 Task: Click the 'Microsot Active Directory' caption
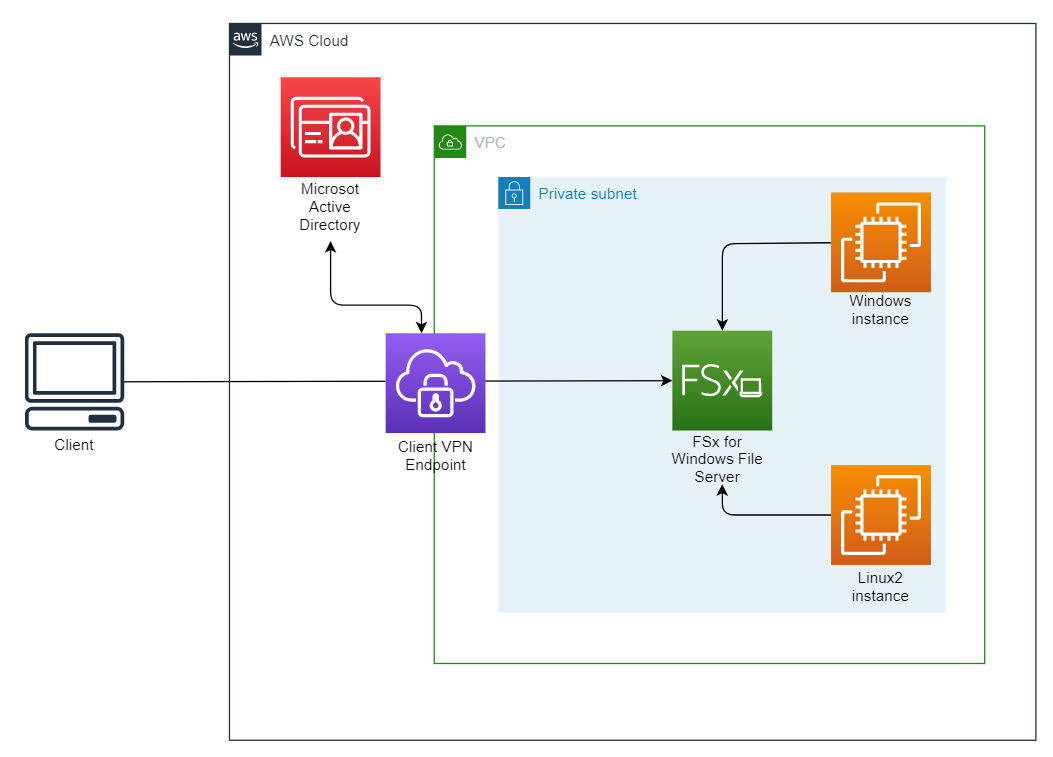pos(330,207)
